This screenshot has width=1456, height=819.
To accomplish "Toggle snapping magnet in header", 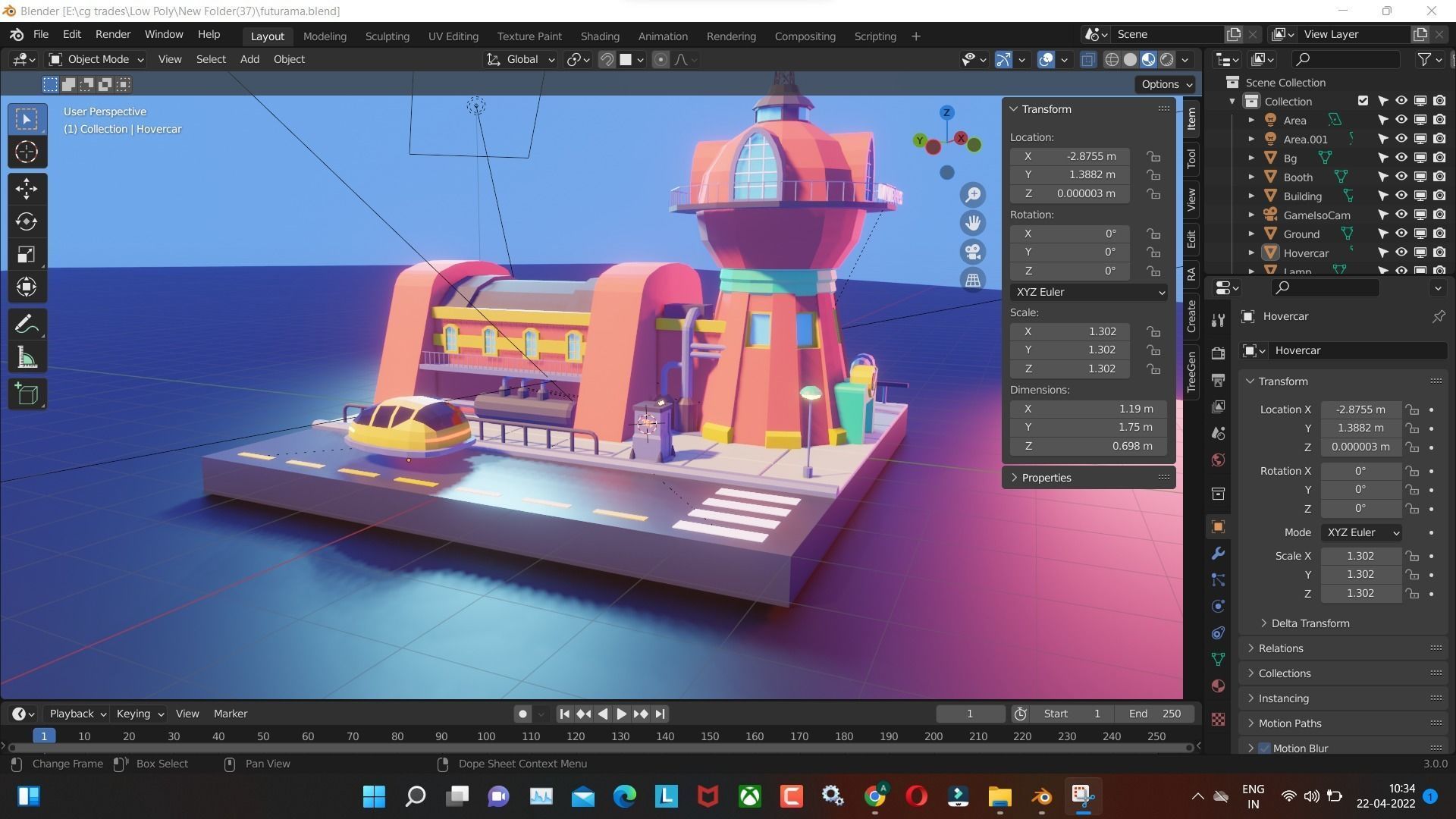I will [x=606, y=59].
